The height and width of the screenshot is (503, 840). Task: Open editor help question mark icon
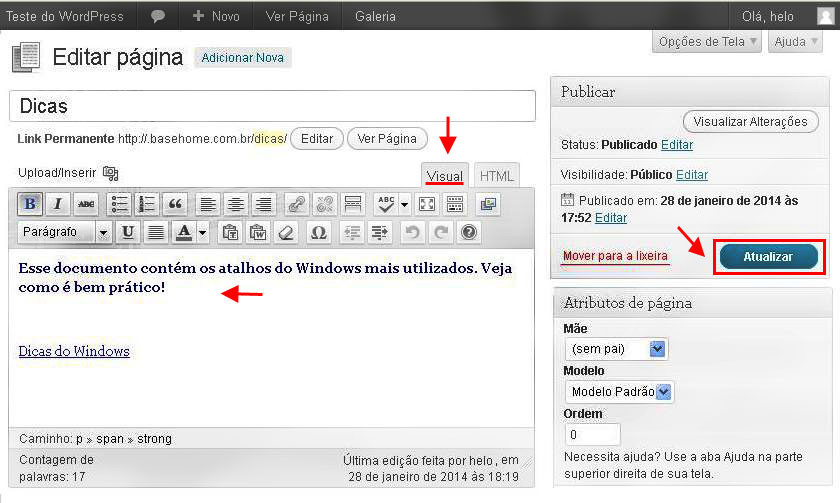(x=468, y=233)
